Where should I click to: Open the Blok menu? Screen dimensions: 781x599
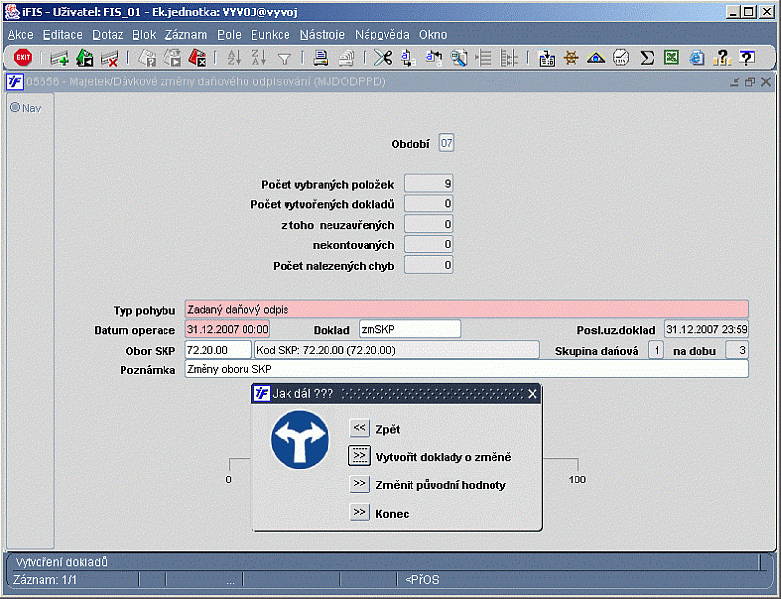pyautogui.click(x=144, y=35)
